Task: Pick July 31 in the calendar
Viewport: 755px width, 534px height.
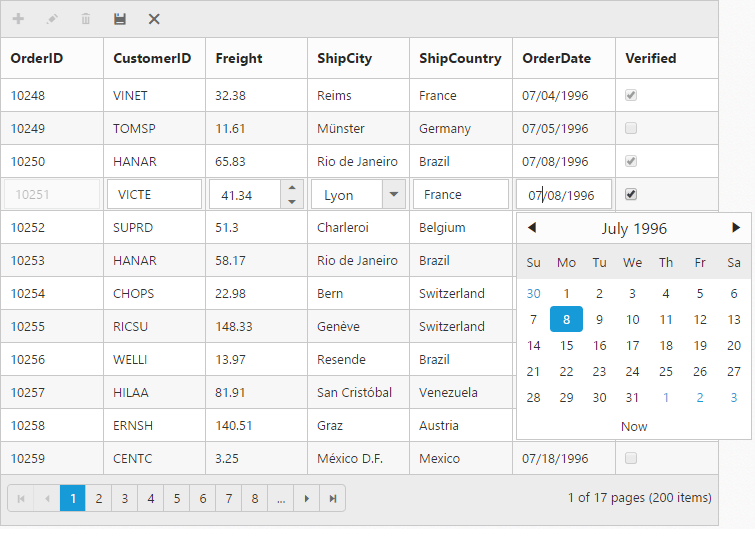Action: pyautogui.click(x=632, y=397)
